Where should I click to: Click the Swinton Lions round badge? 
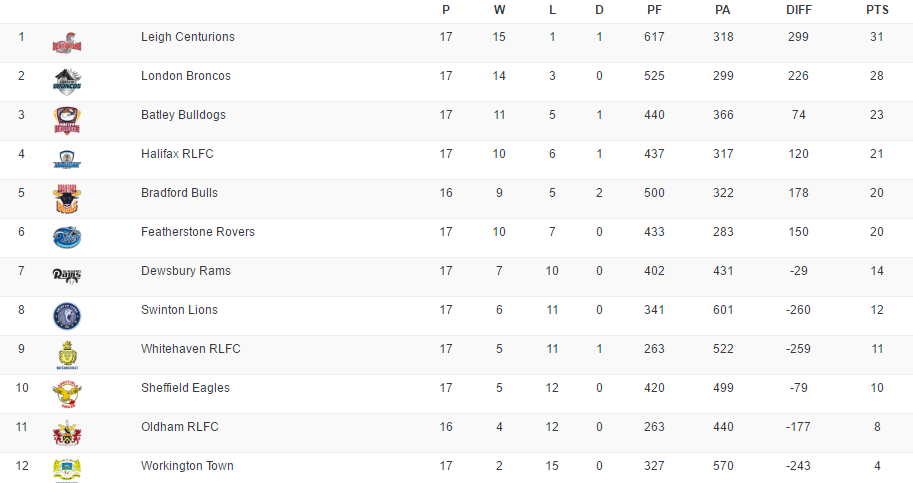pyautogui.click(x=67, y=316)
